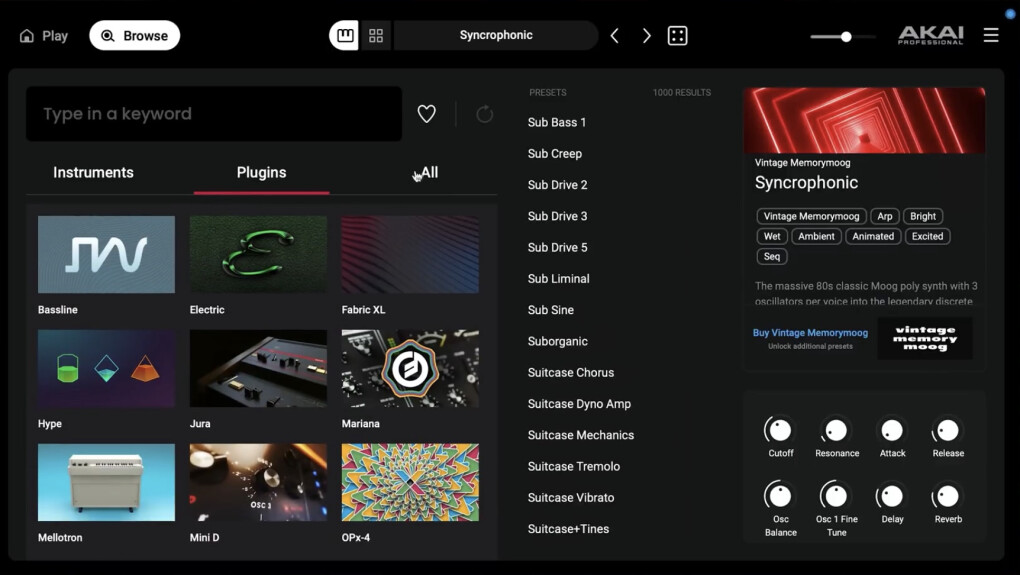Click the vintage memory moog logo
1020x575 pixels.
coord(924,338)
